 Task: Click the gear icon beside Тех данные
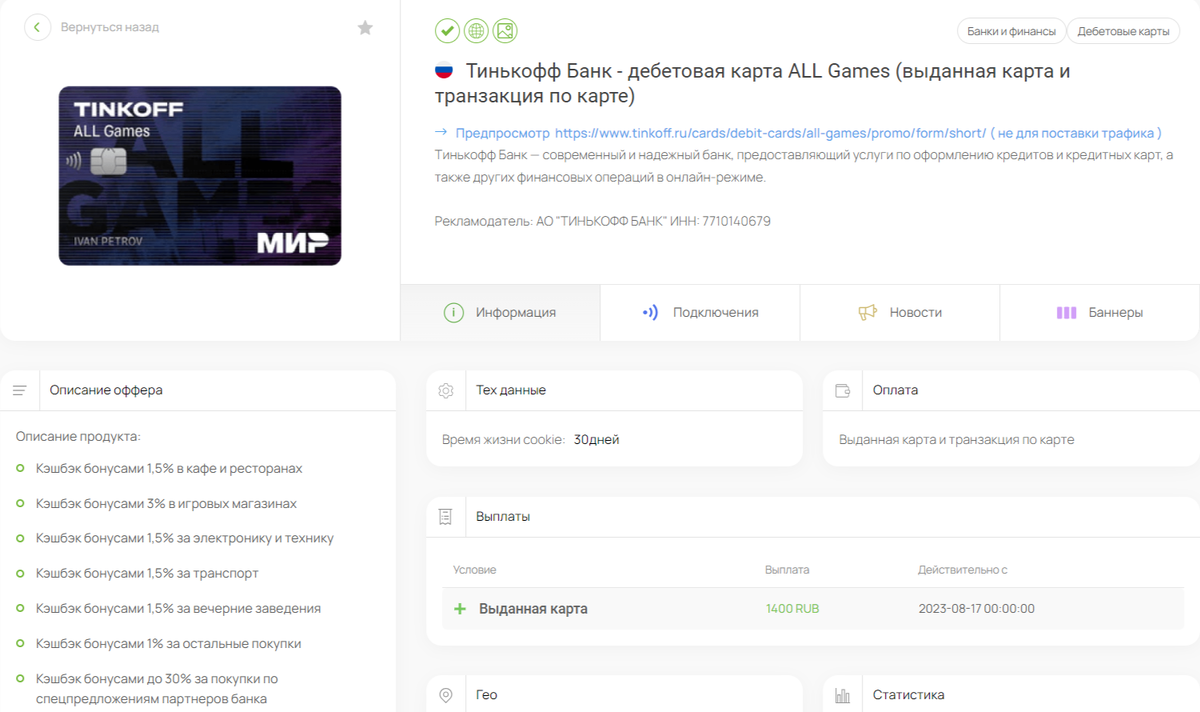coord(446,390)
